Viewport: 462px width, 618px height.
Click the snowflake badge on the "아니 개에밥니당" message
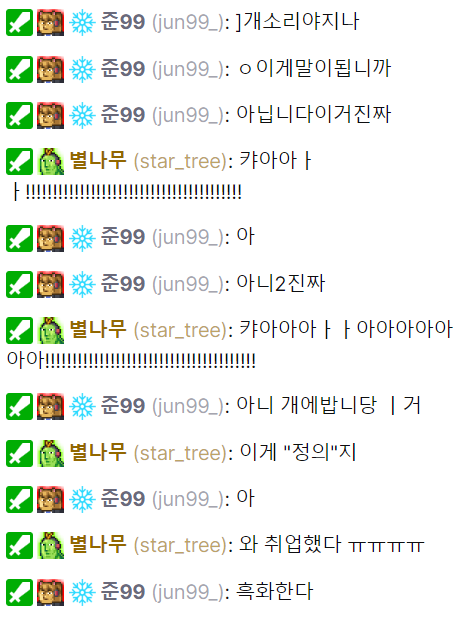tap(82, 406)
